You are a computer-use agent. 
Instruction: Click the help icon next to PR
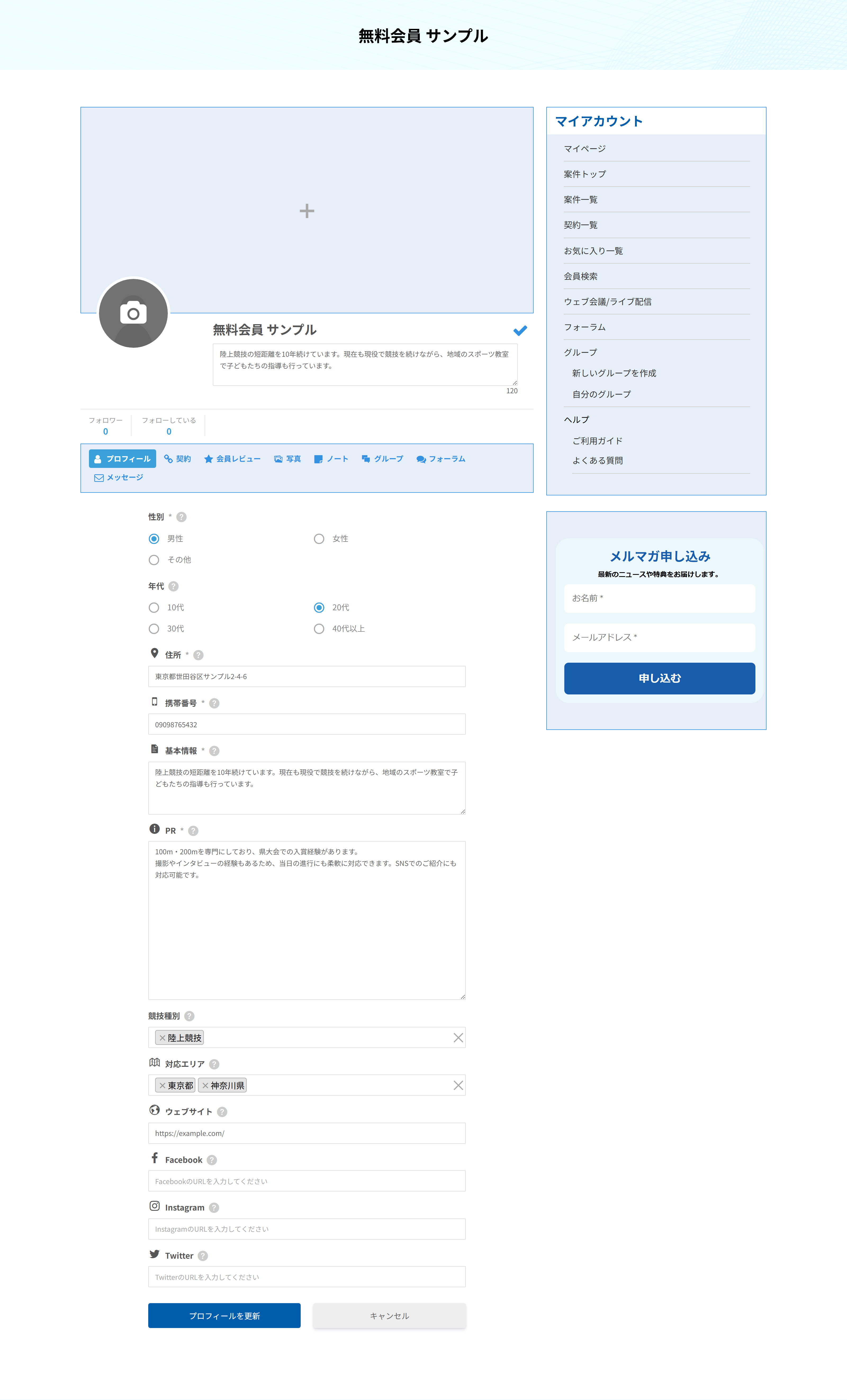pos(193,831)
